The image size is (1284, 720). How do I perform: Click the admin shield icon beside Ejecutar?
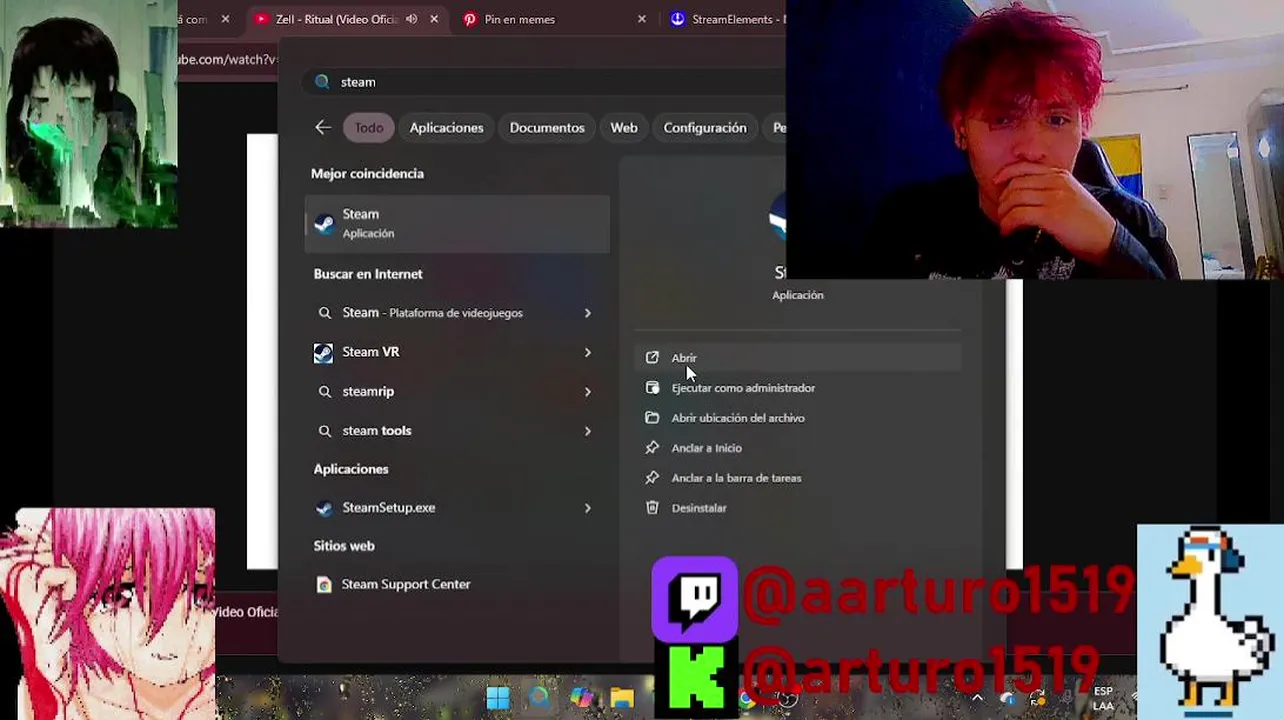[x=652, y=388]
